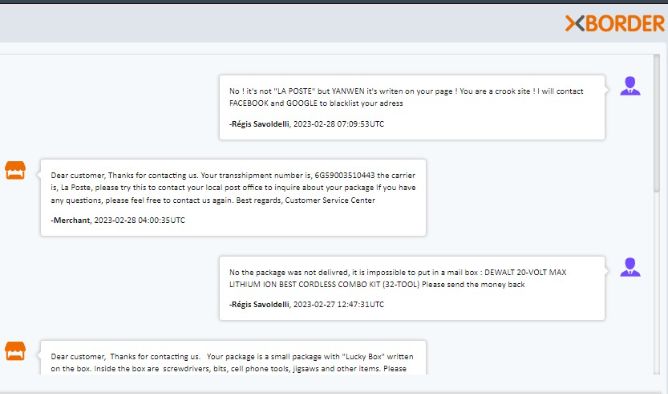Click customer avatar beside the DEWALT message
Viewport: 668px width, 394px height.
[x=630, y=267]
